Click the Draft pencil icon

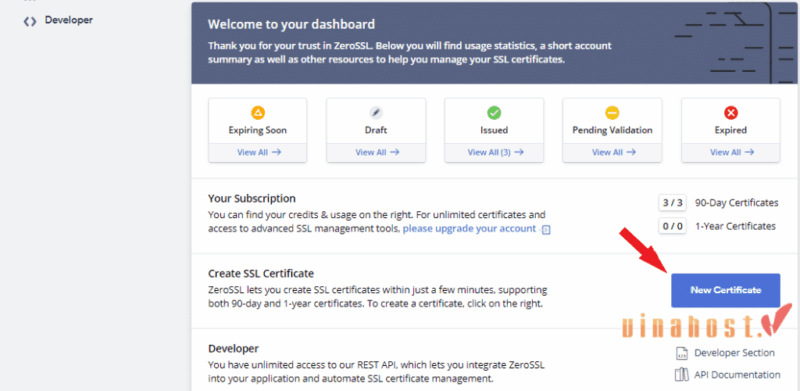pos(376,113)
